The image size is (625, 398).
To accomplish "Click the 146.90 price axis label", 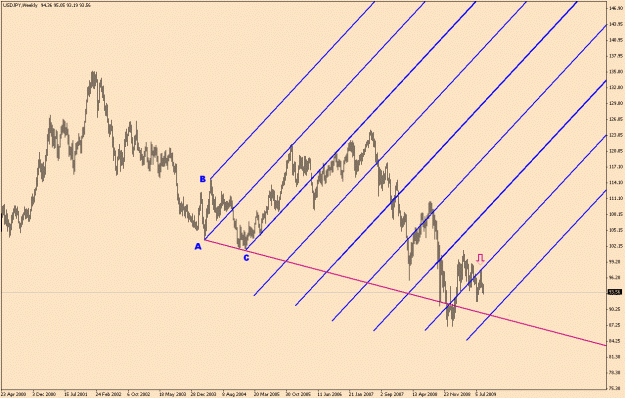I will pyautogui.click(x=616, y=8).
